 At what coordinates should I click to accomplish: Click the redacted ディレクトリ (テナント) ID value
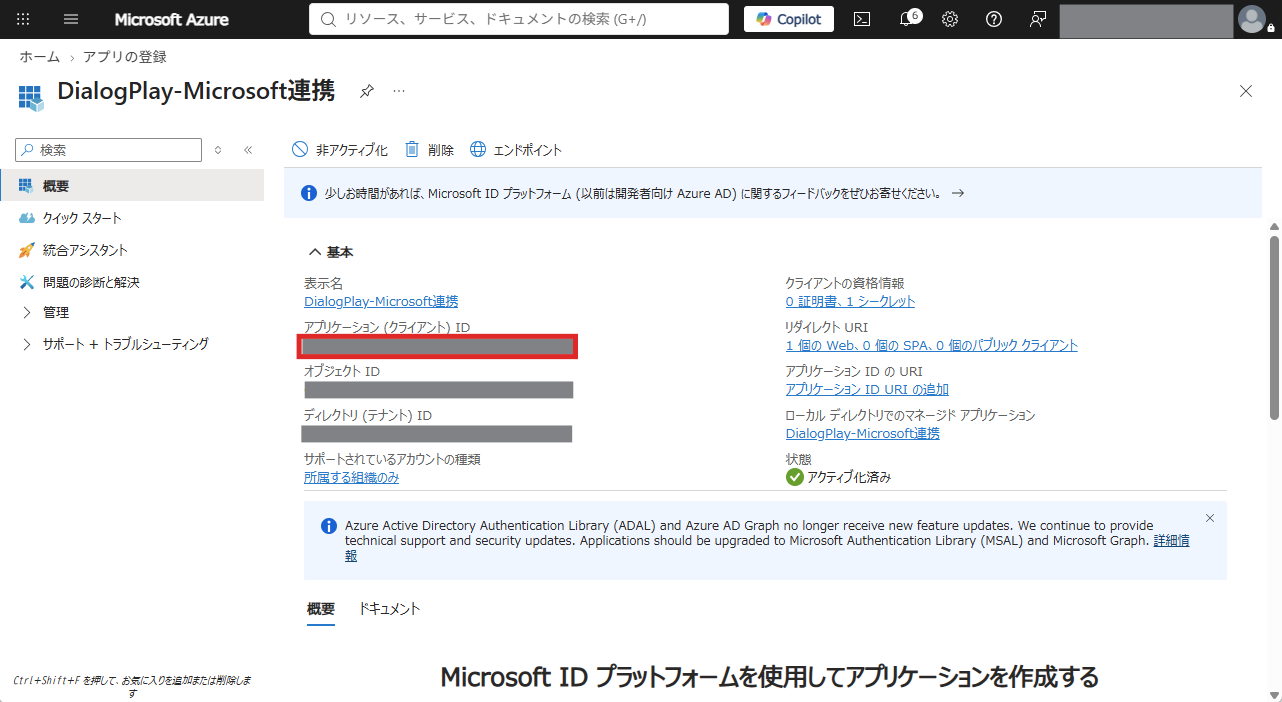[437, 434]
